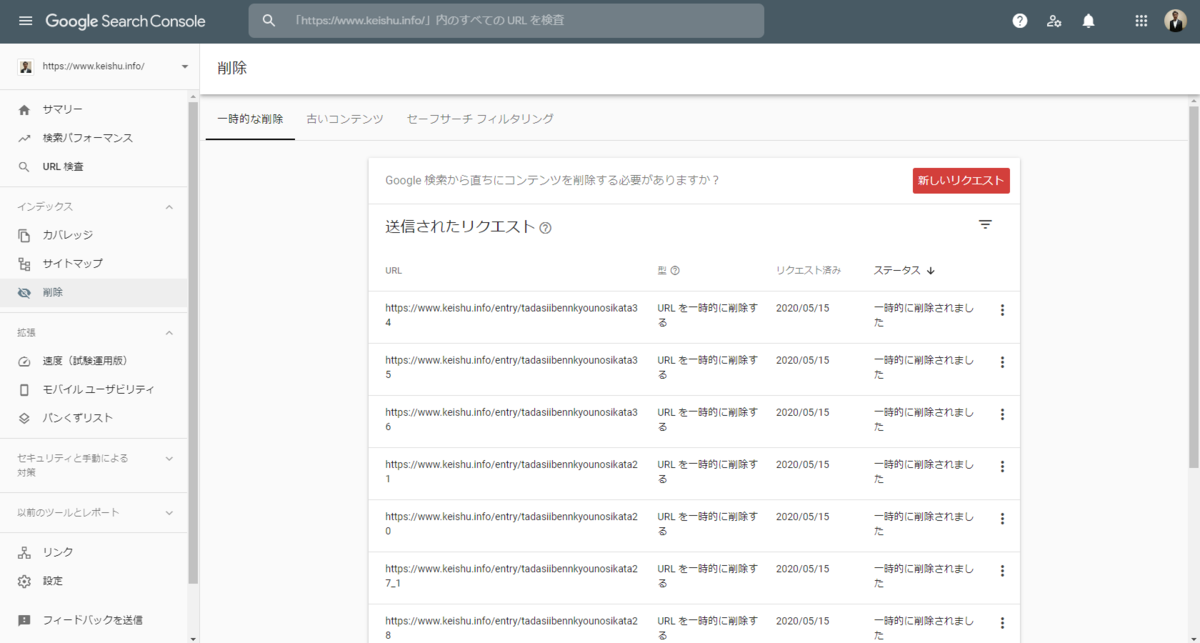
Task: Click the URL ending tadasiibennkyounosikata34
Action: (x=511, y=316)
